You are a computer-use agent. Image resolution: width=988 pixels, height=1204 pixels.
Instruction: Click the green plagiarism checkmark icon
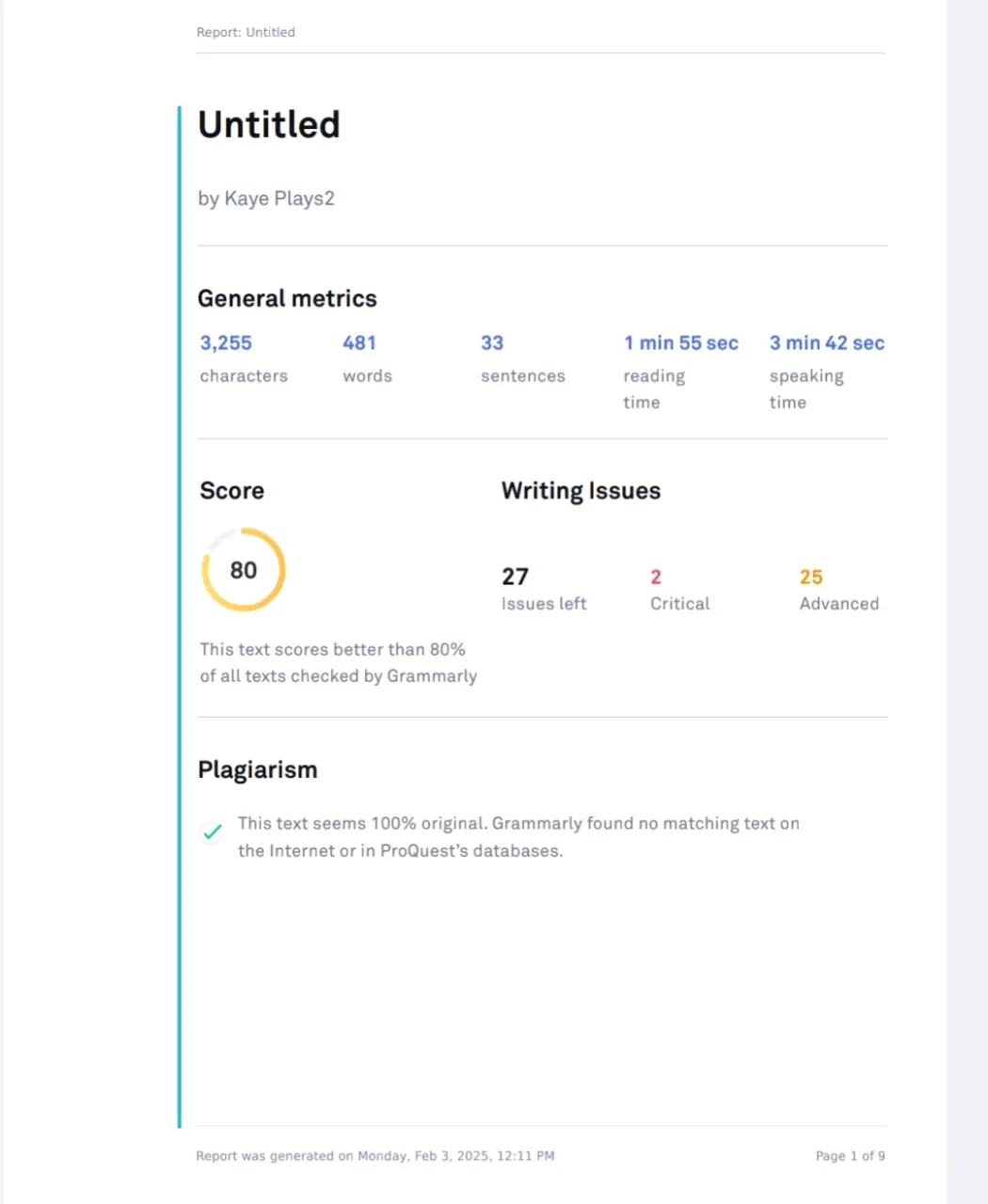213,832
